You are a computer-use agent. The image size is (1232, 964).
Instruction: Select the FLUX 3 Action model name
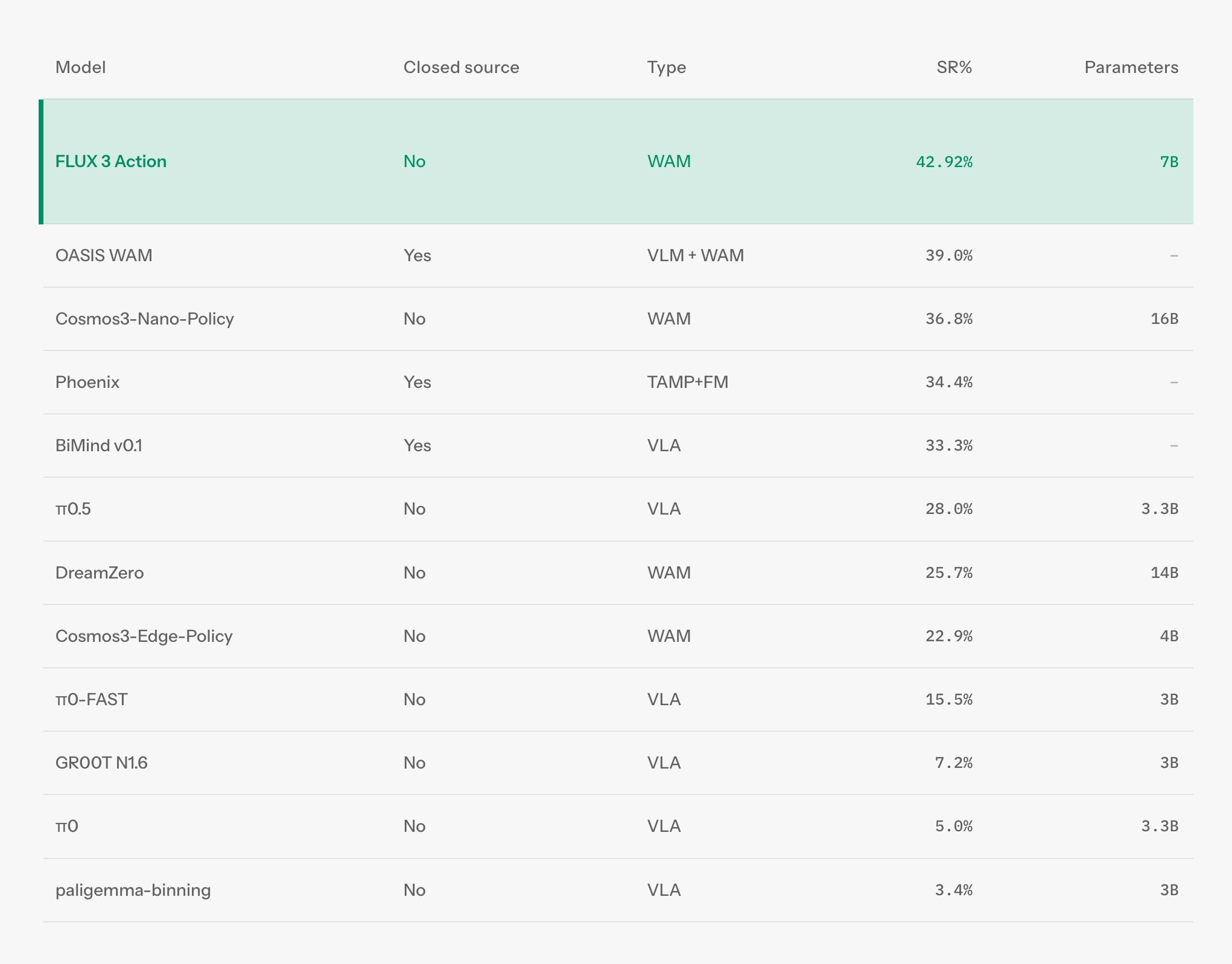point(111,162)
